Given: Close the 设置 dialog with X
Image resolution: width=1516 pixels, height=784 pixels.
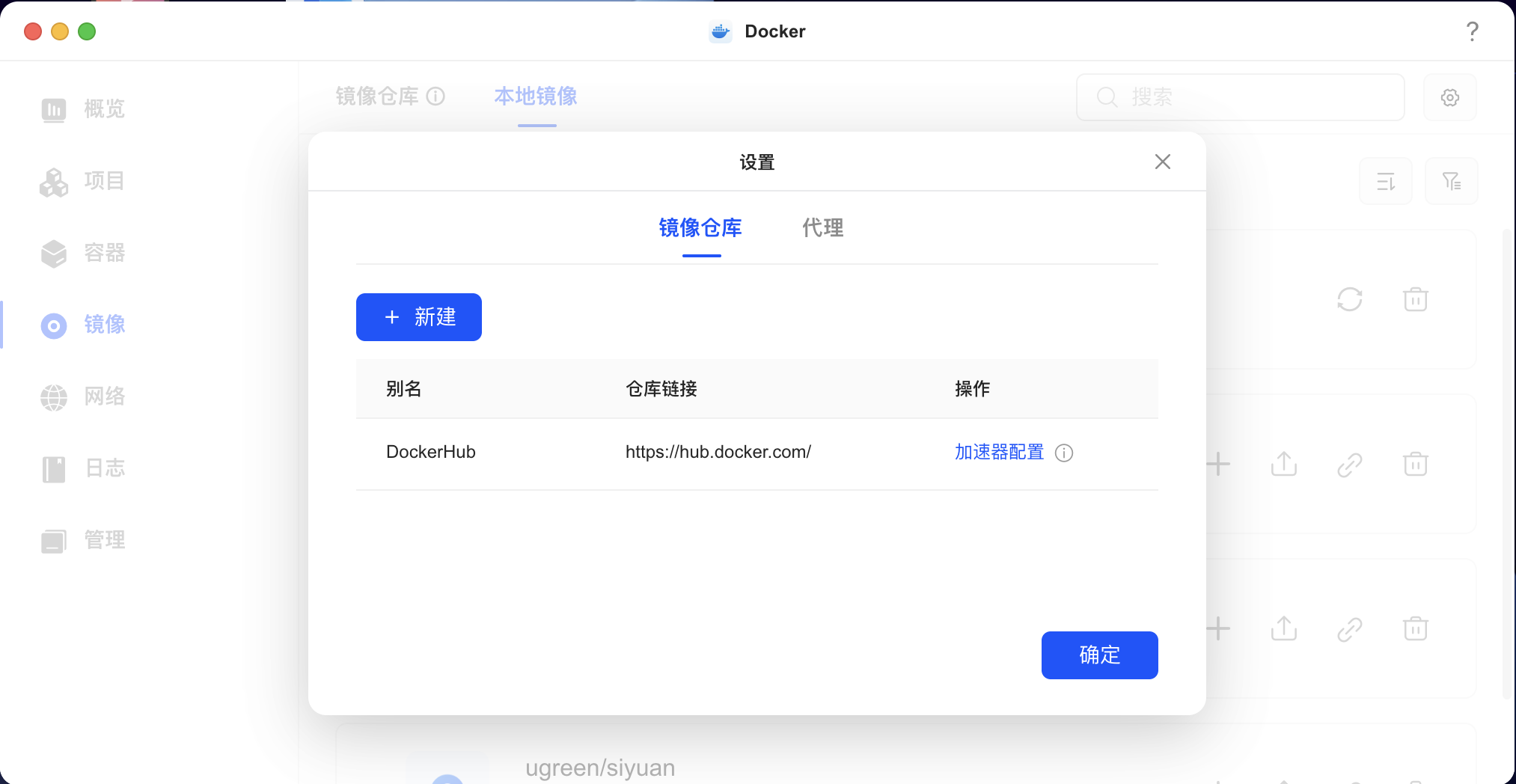Looking at the screenshot, I should [x=1162, y=162].
